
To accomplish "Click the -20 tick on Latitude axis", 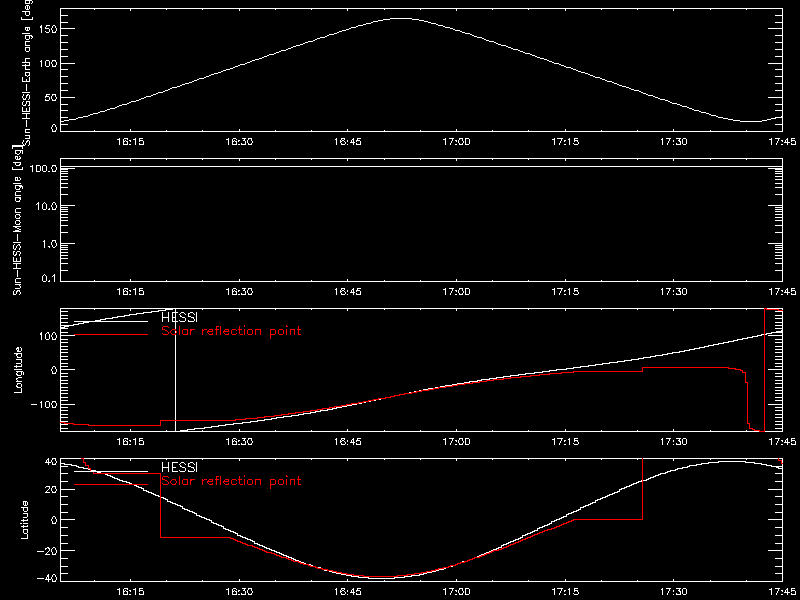I will point(47,551).
